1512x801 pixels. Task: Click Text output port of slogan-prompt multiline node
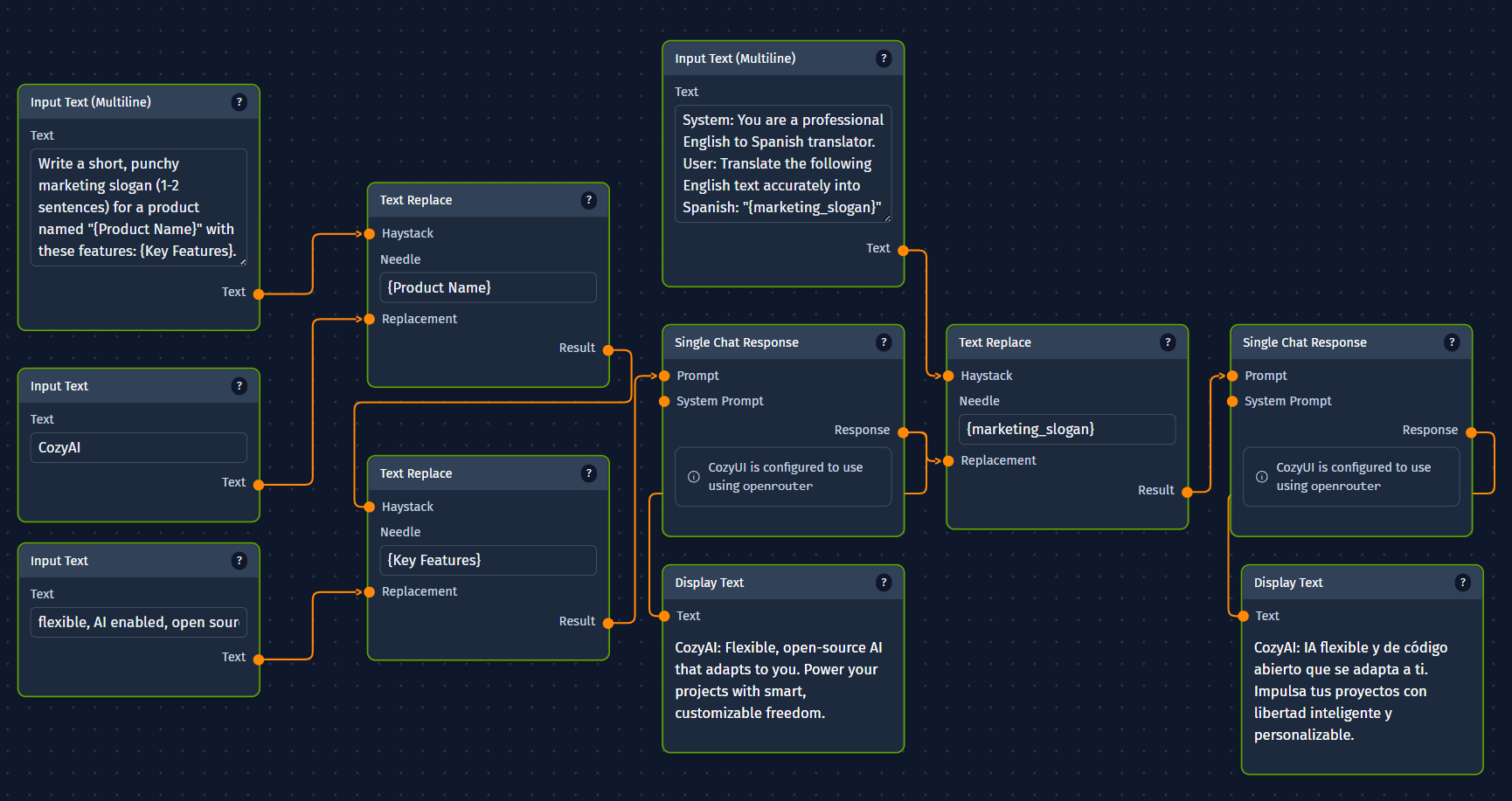click(x=259, y=294)
